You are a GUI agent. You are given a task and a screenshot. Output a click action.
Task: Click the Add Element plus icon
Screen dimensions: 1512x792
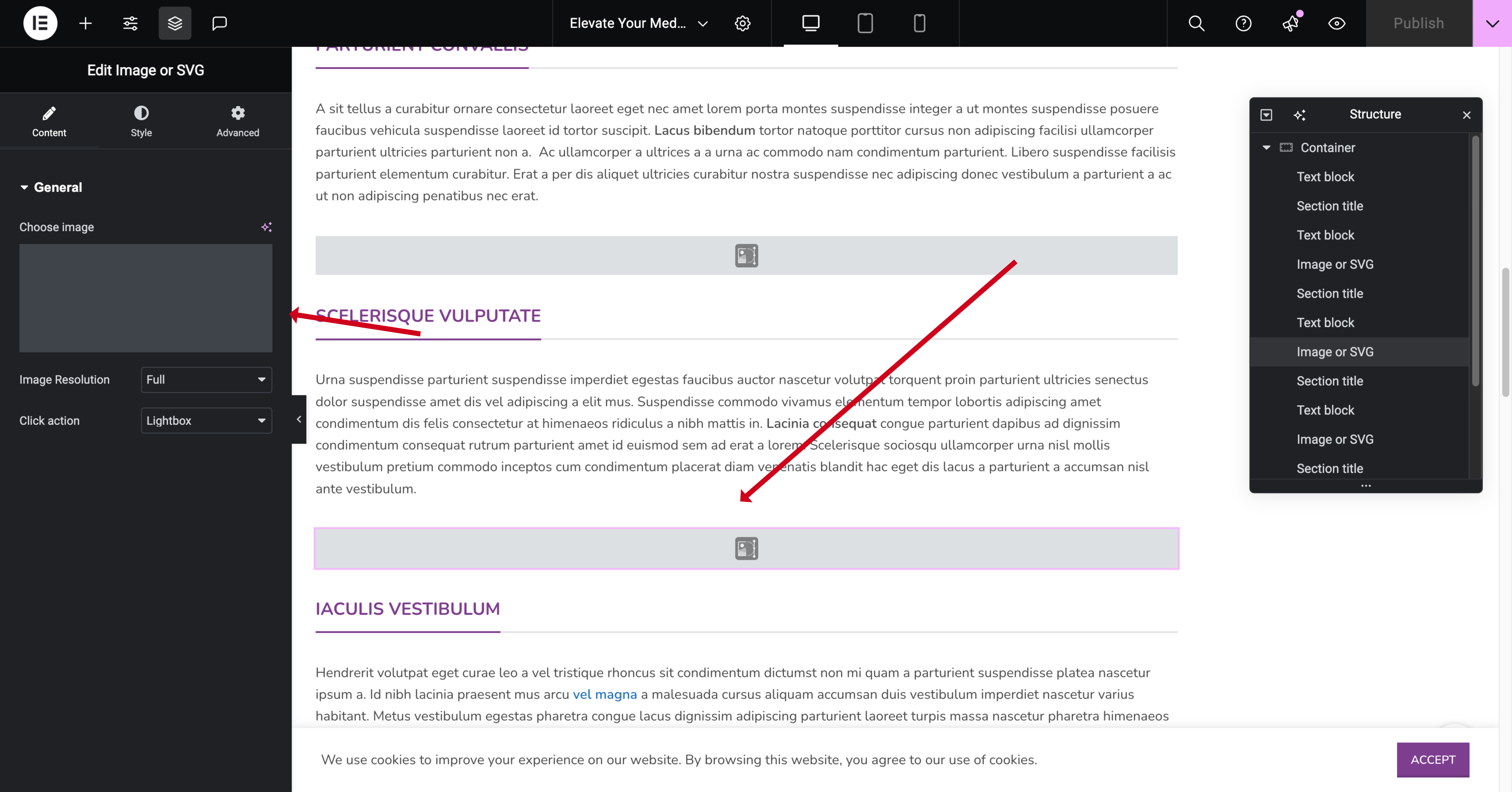[x=86, y=24]
